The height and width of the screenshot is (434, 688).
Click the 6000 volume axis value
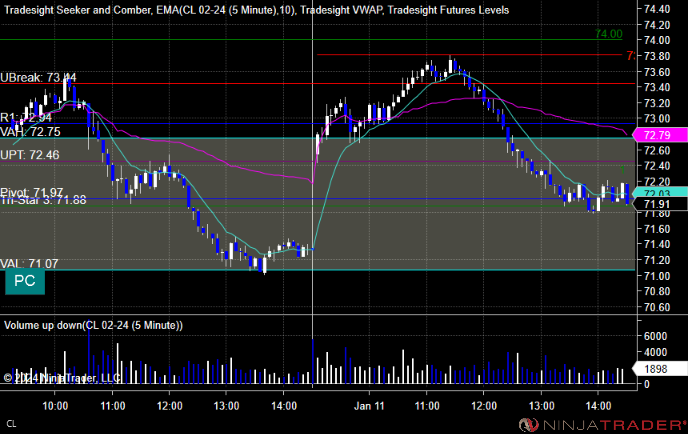[656, 336]
